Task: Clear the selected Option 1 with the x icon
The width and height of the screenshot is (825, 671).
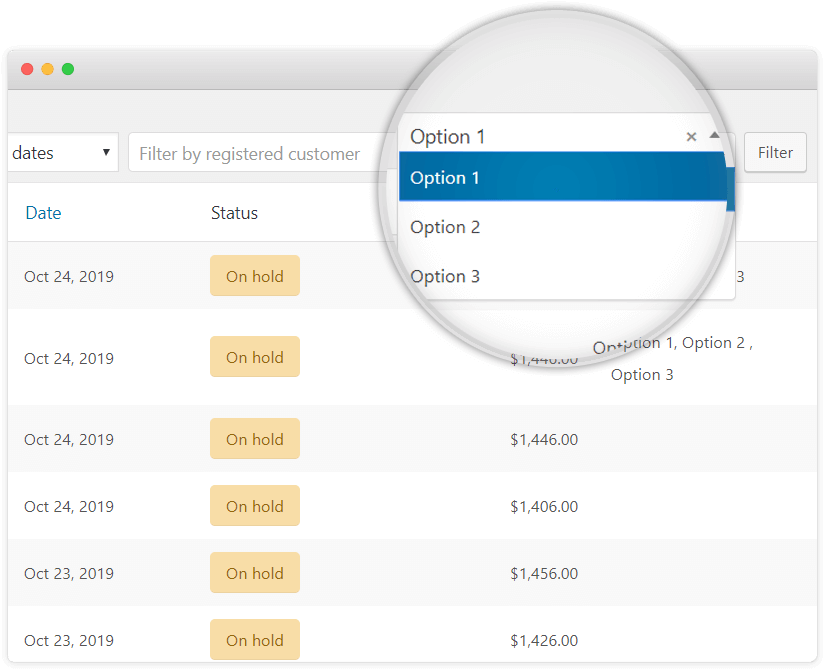Action: (691, 137)
